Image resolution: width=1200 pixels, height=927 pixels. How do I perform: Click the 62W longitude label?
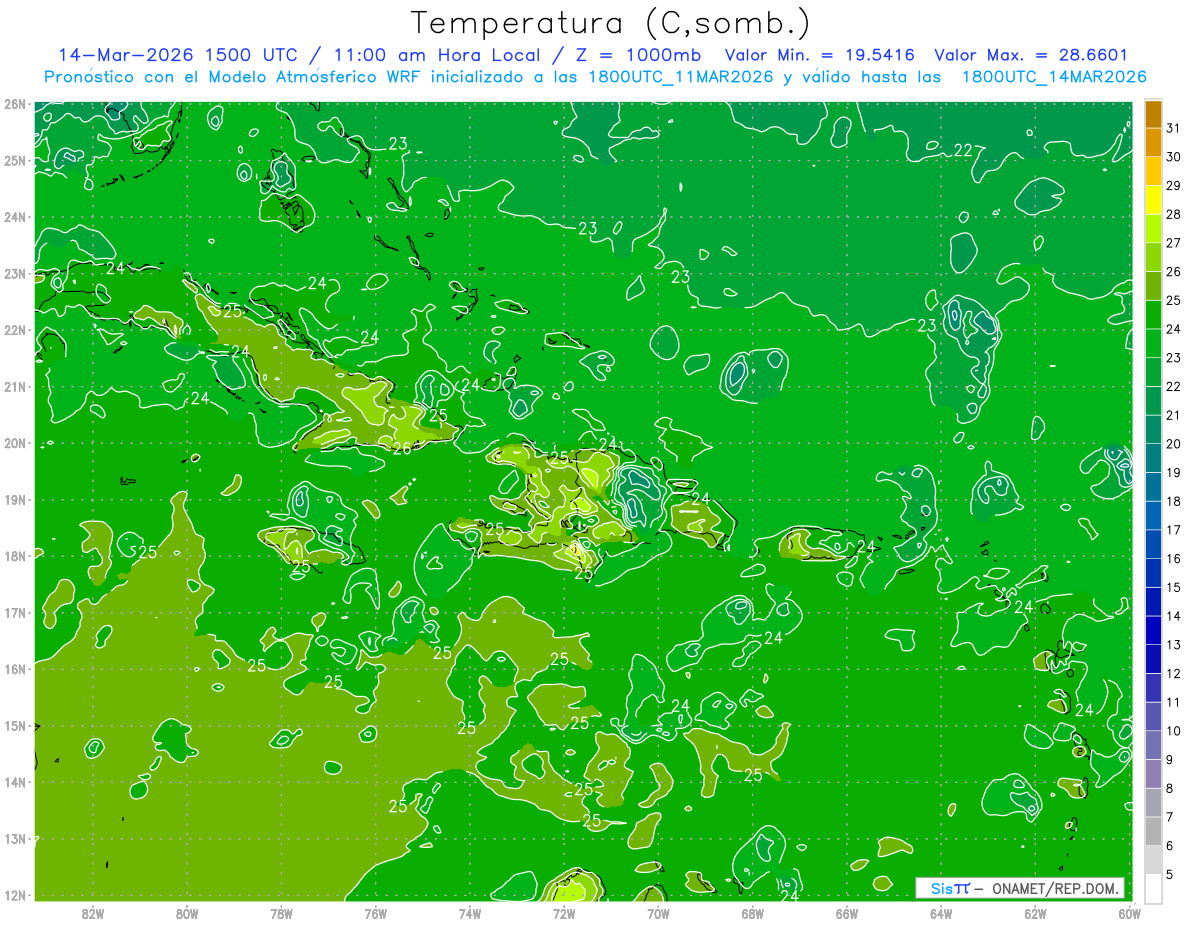1035,913
